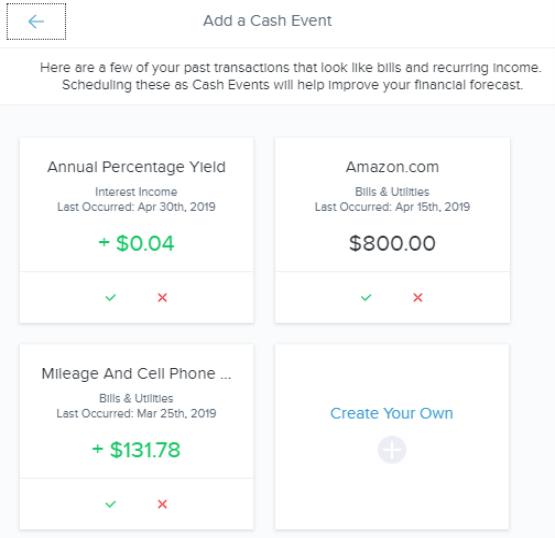555x538 pixels.
Task: Select the Amazon.com card title
Action: 392,167
